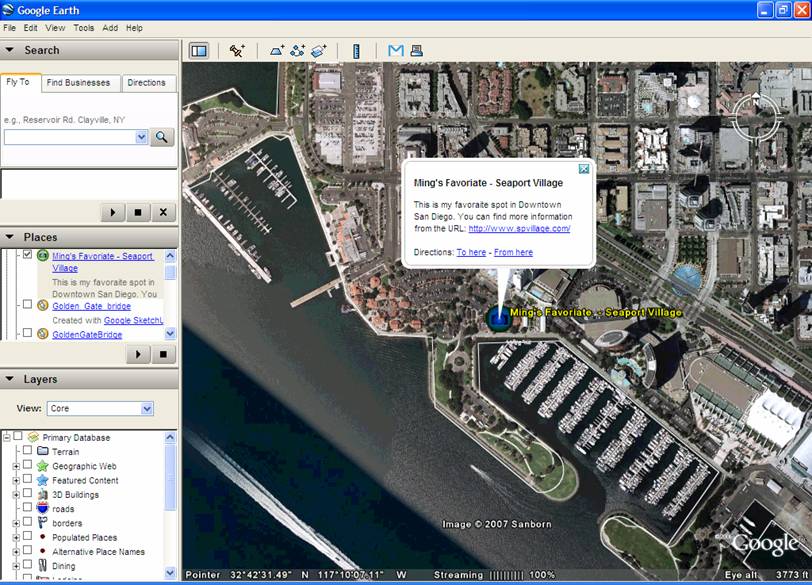Uncheck Ming's Favoriate - Seaport Village placemark

tap(27, 254)
